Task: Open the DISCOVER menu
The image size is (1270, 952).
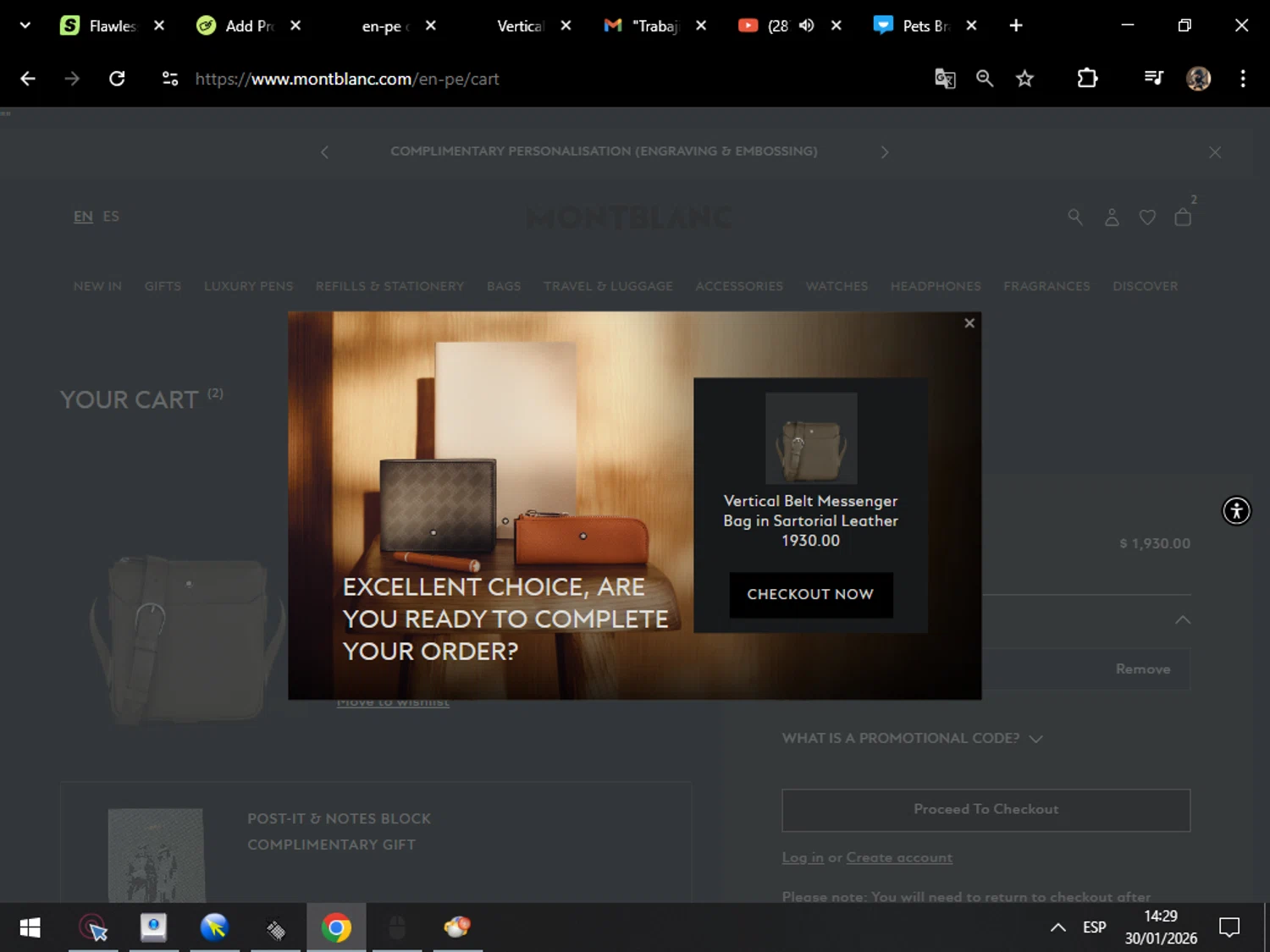Action: click(1145, 286)
